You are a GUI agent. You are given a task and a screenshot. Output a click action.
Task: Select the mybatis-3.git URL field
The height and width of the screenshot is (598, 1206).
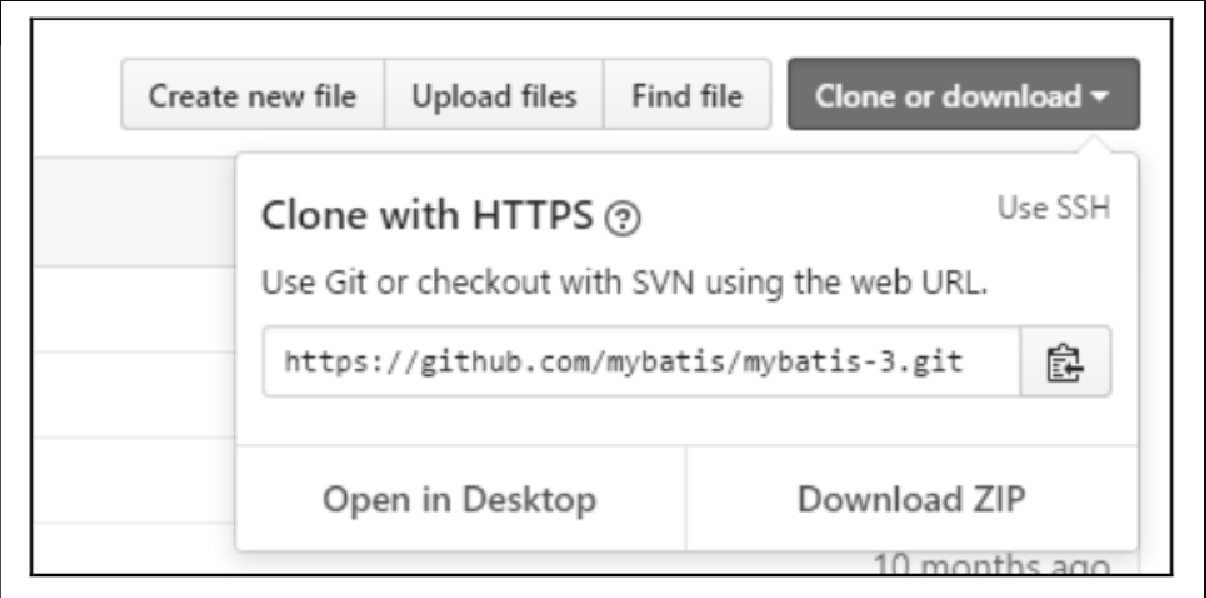[x=642, y=361]
